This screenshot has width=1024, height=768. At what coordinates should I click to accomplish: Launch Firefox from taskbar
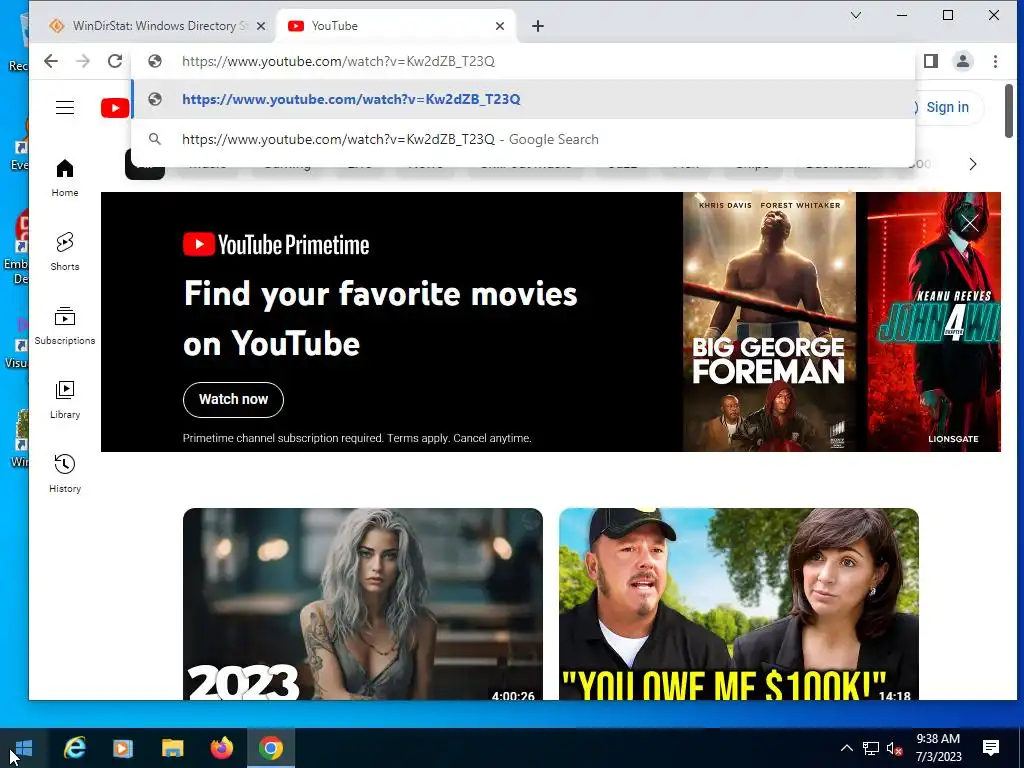point(221,748)
